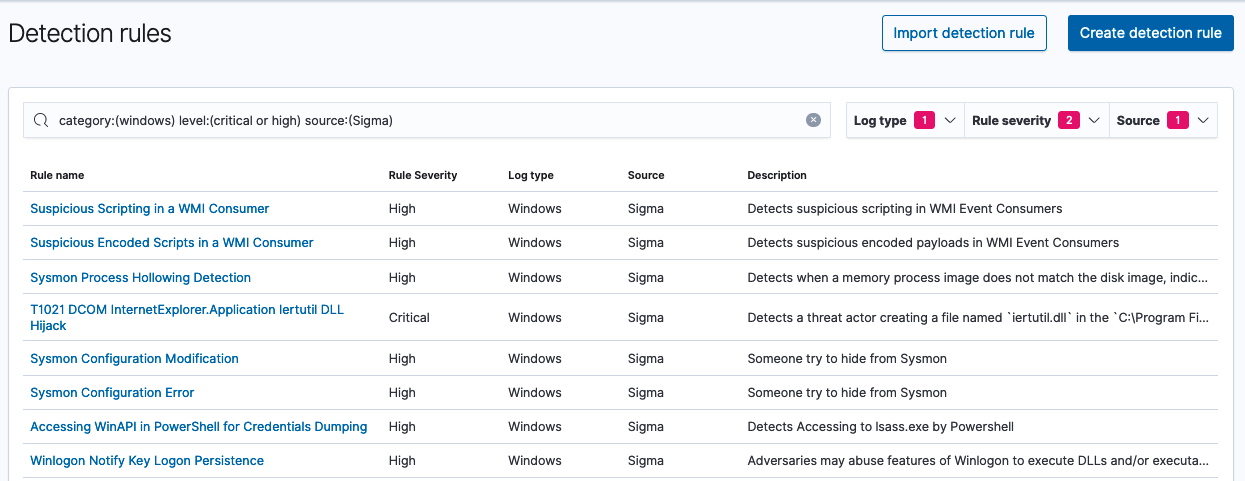The image size is (1245, 481).
Task: Open Sysmon Configuration Error rule
Action: pyautogui.click(x=112, y=392)
